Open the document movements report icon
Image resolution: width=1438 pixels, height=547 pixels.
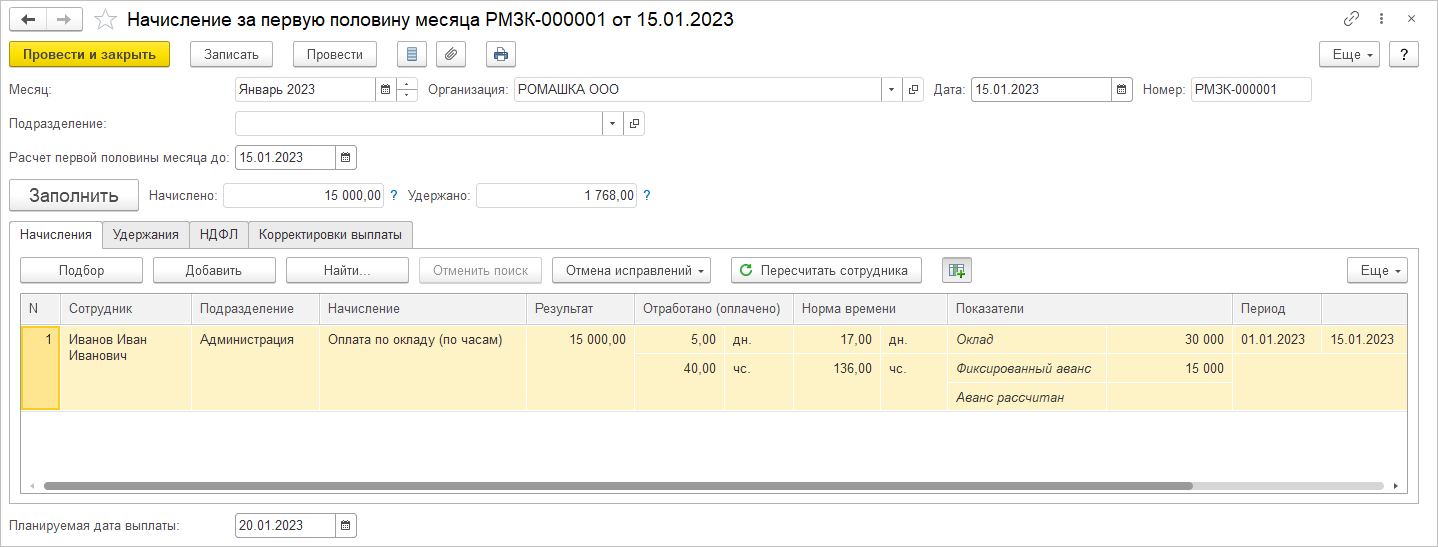412,54
